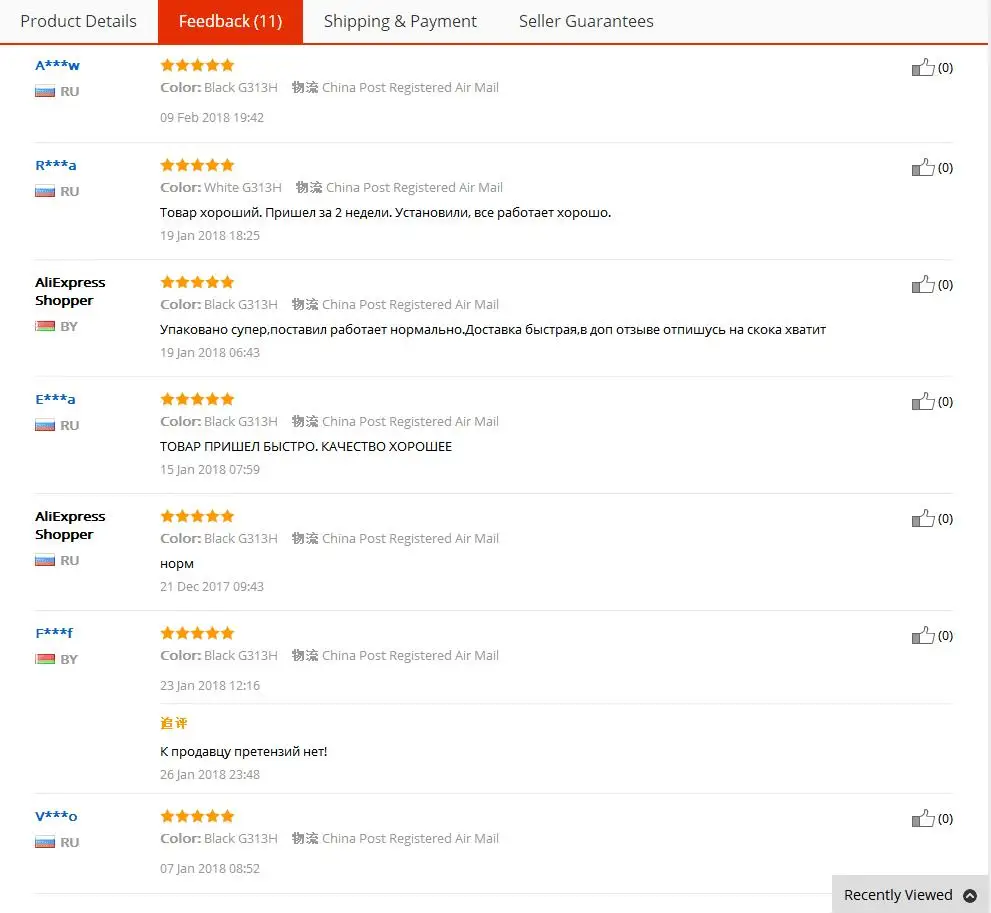Click 'Color: Black G313H' in A***w review
This screenshot has width=991, height=913.
(219, 88)
